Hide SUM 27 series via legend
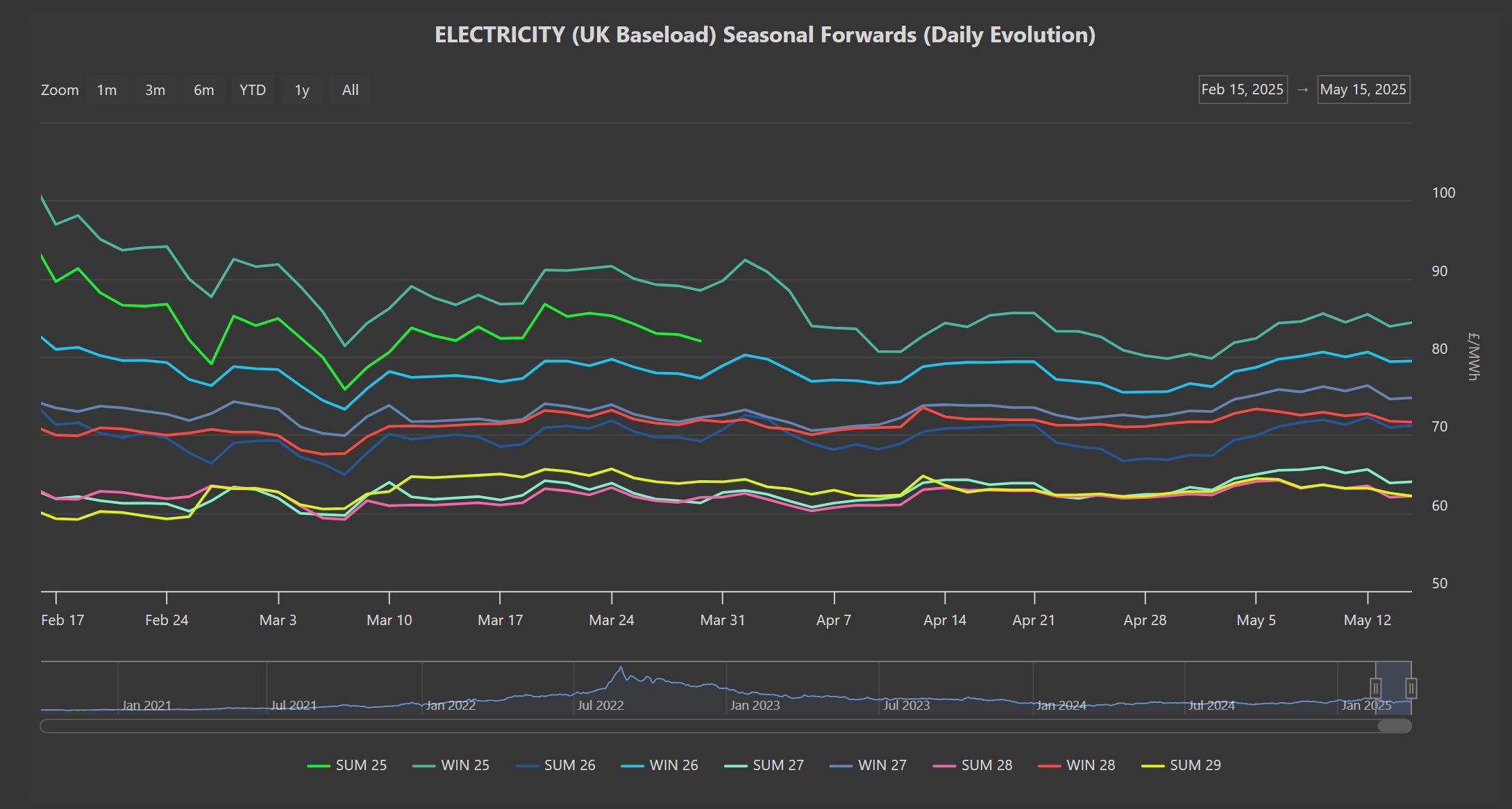The width and height of the screenshot is (1512, 809). pos(764,765)
